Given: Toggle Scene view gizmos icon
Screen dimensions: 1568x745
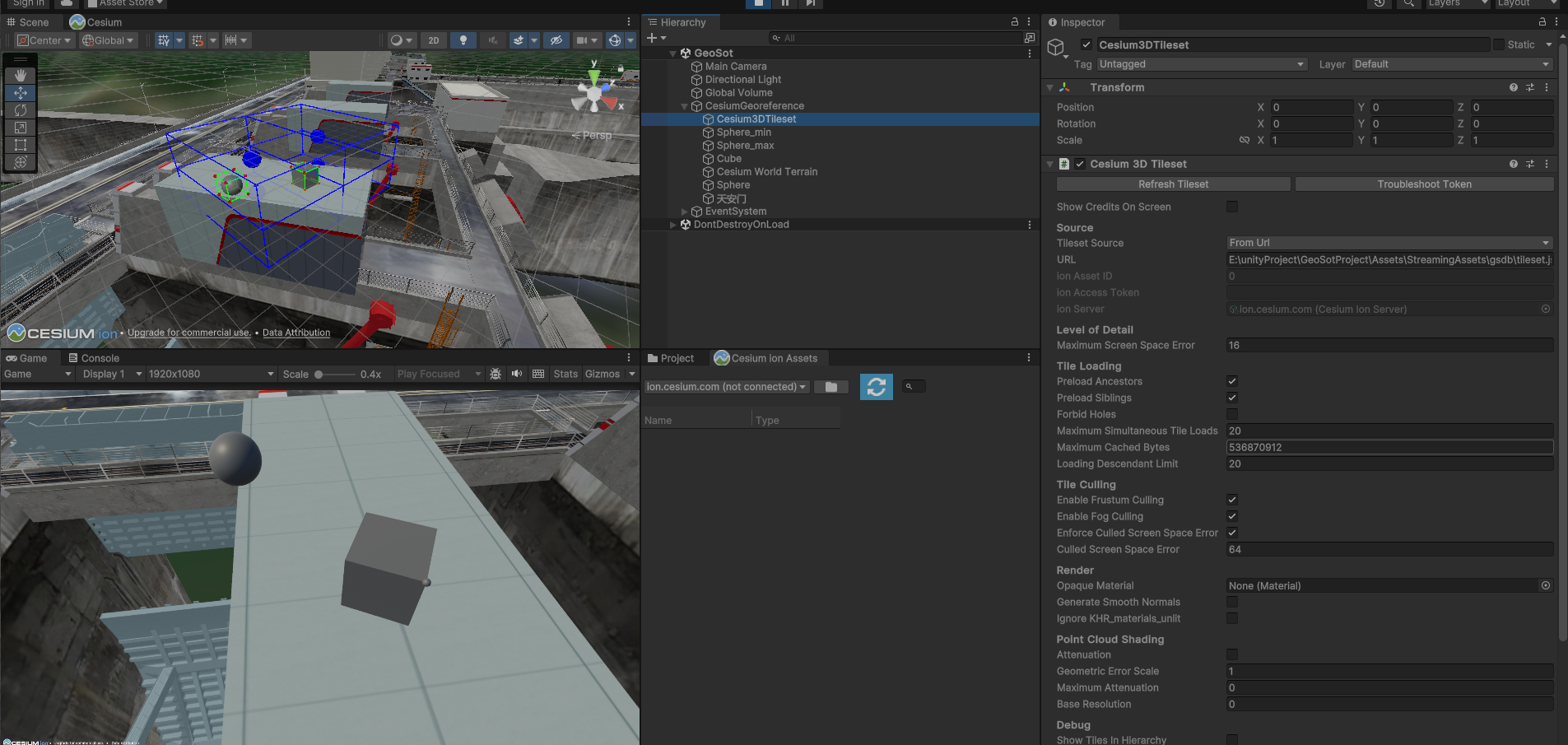Looking at the screenshot, I should [615, 40].
